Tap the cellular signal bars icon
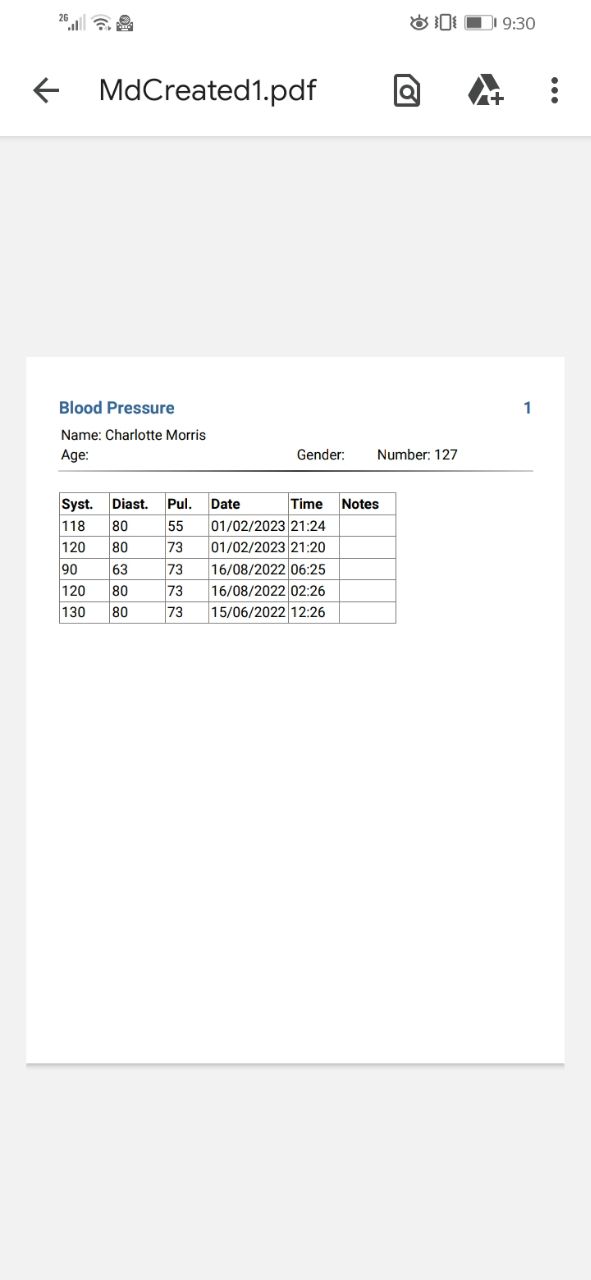 coord(73,22)
